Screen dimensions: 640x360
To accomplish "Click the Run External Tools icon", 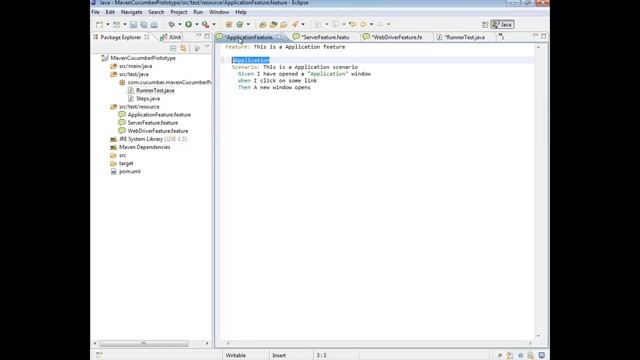I will [x=206, y=24].
